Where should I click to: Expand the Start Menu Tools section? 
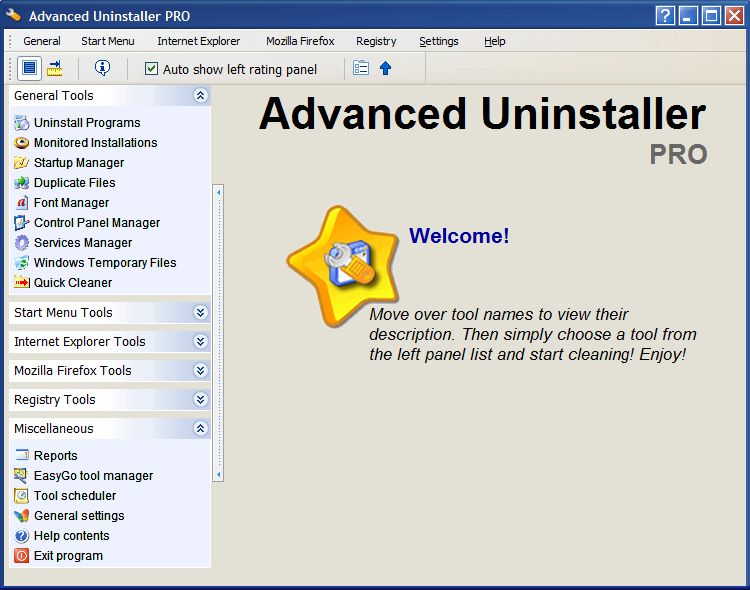(200, 313)
